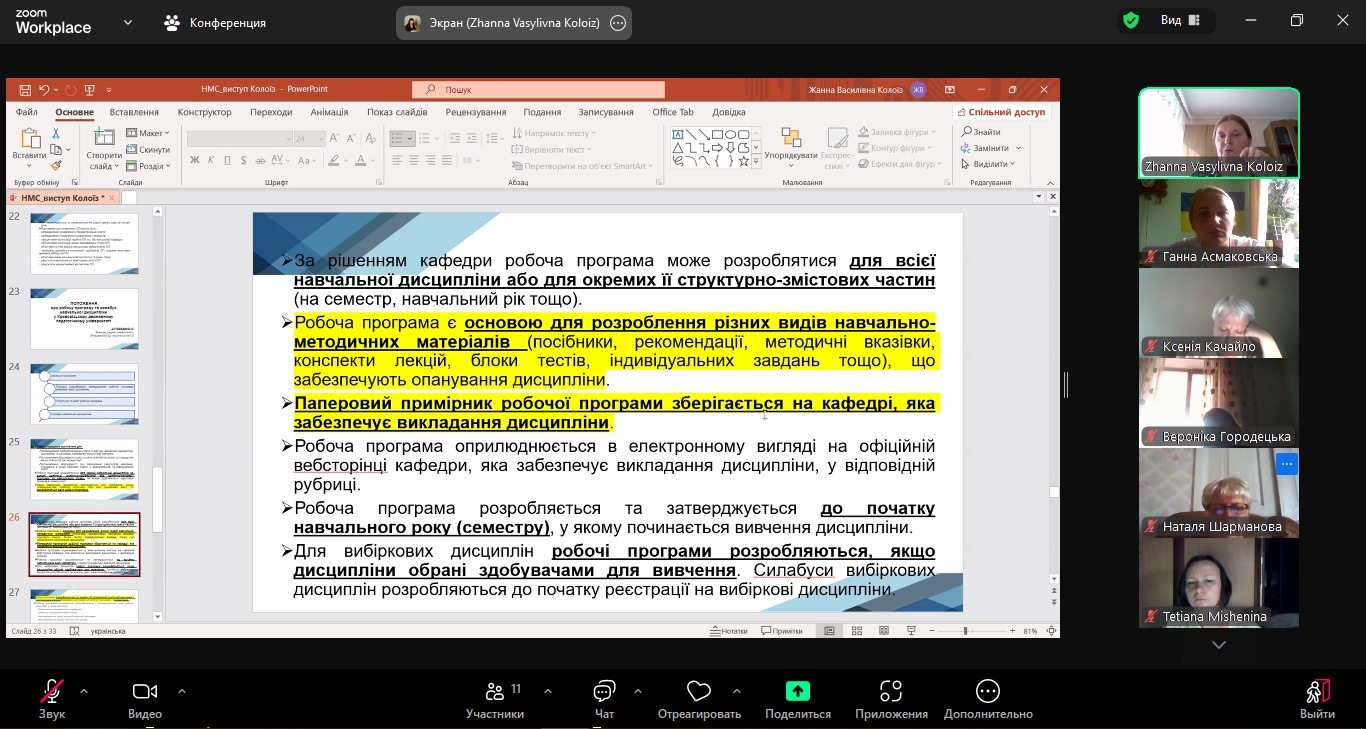The width and height of the screenshot is (1366, 729).
Task: Click the fit slide to window icon
Action: click(1050, 631)
